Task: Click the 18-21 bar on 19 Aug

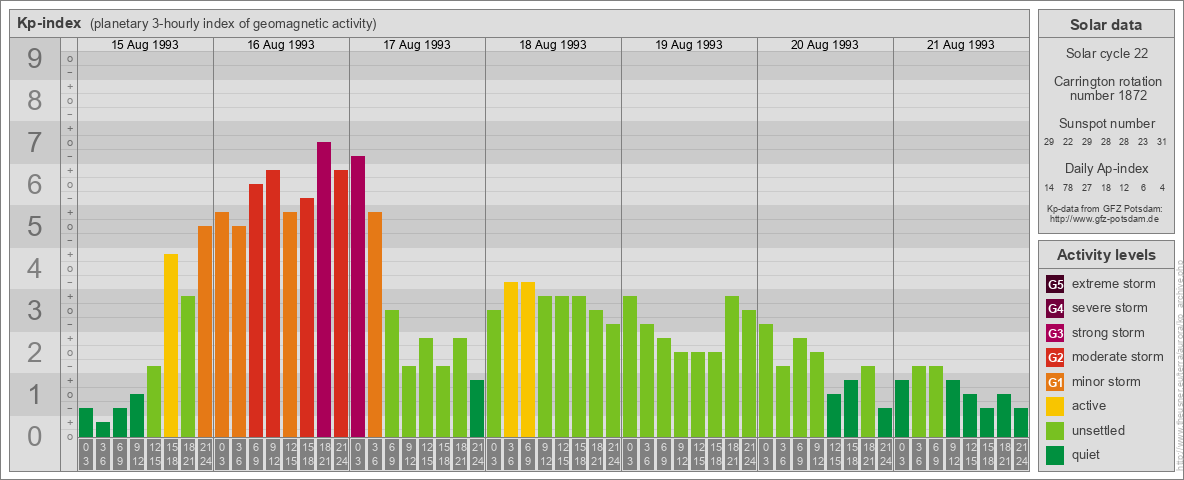Action: pyautogui.click(x=732, y=367)
